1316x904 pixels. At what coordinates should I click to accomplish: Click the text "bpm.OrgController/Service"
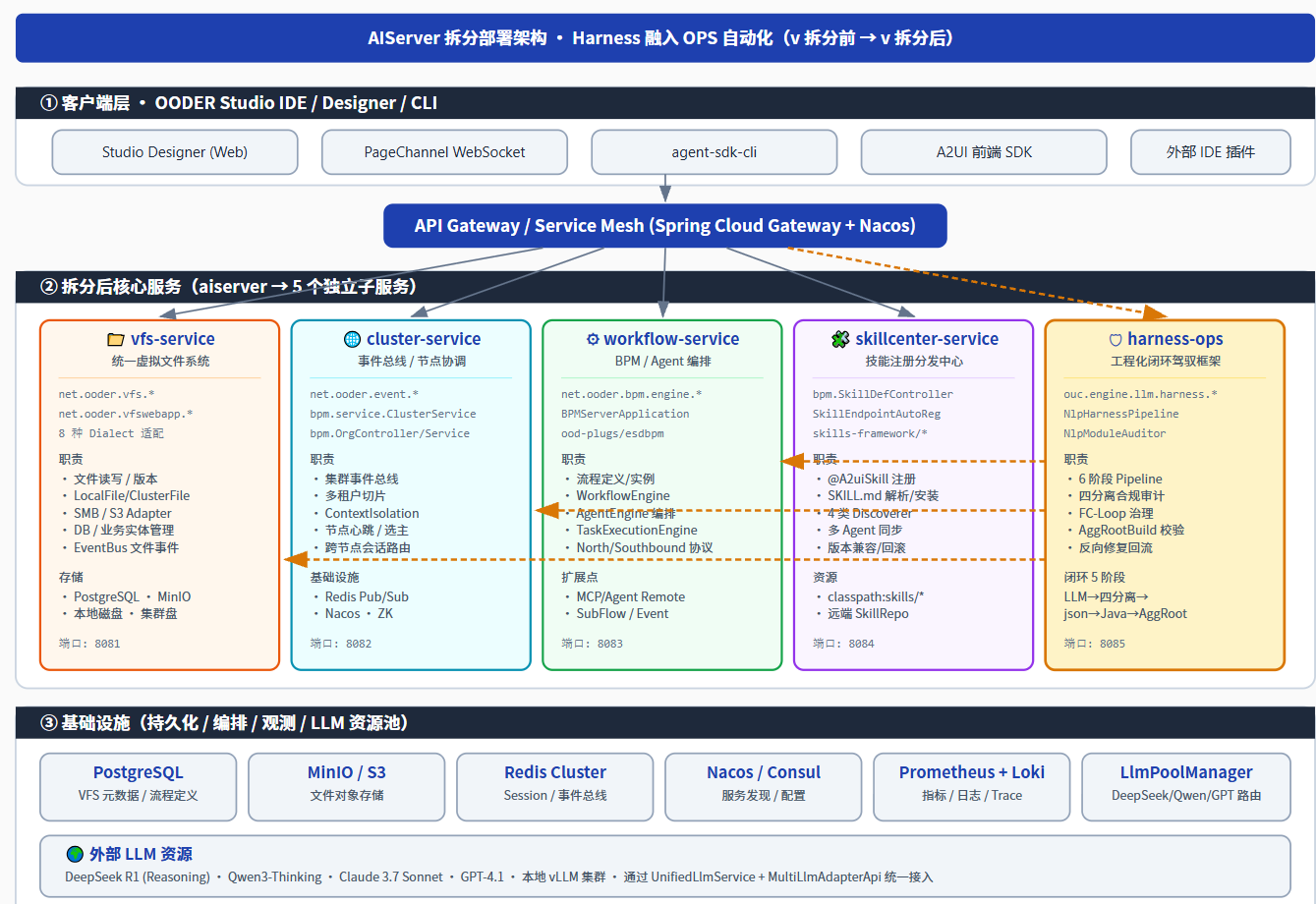coord(390,433)
